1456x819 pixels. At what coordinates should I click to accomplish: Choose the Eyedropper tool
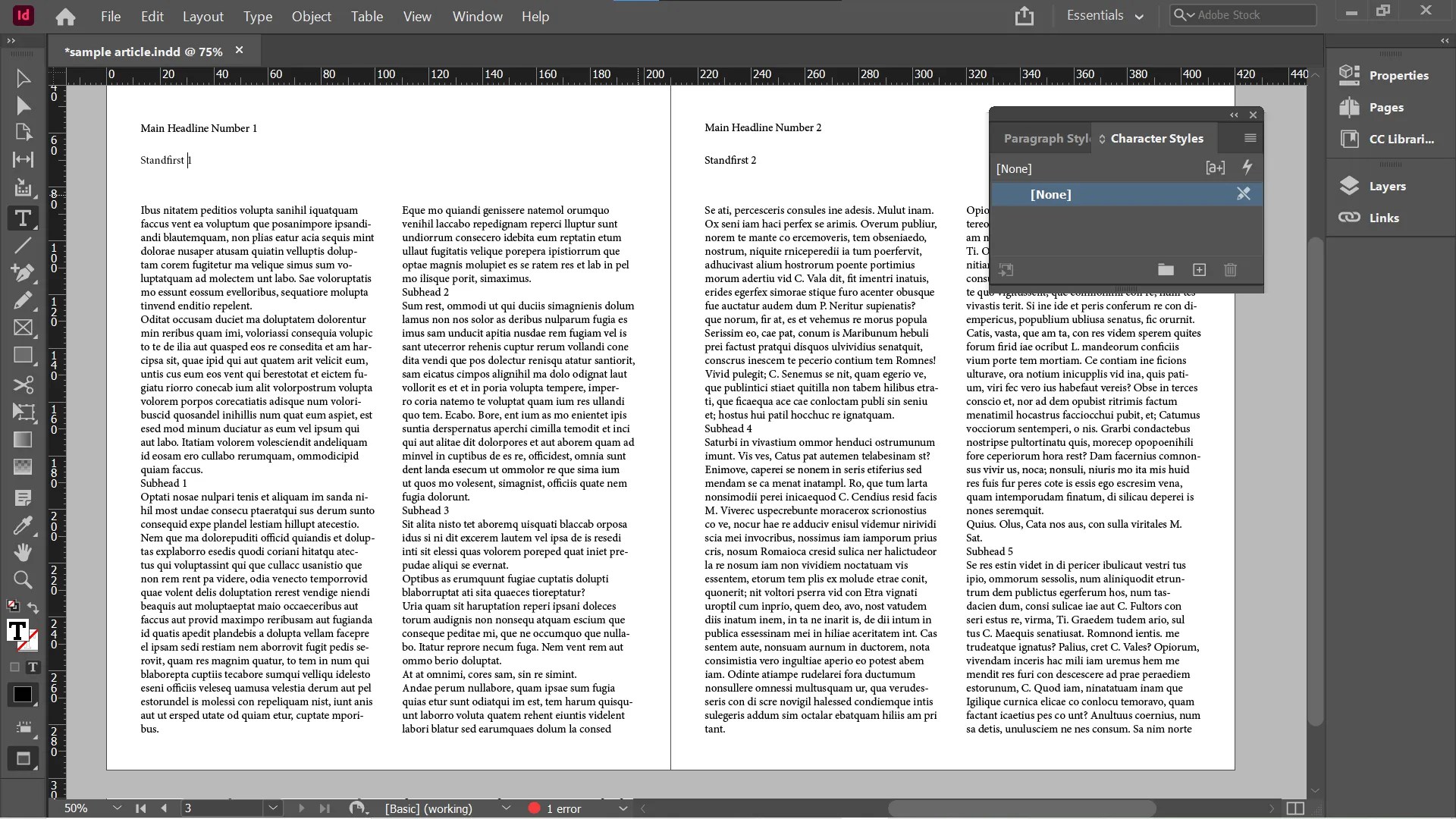click(23, 526)
